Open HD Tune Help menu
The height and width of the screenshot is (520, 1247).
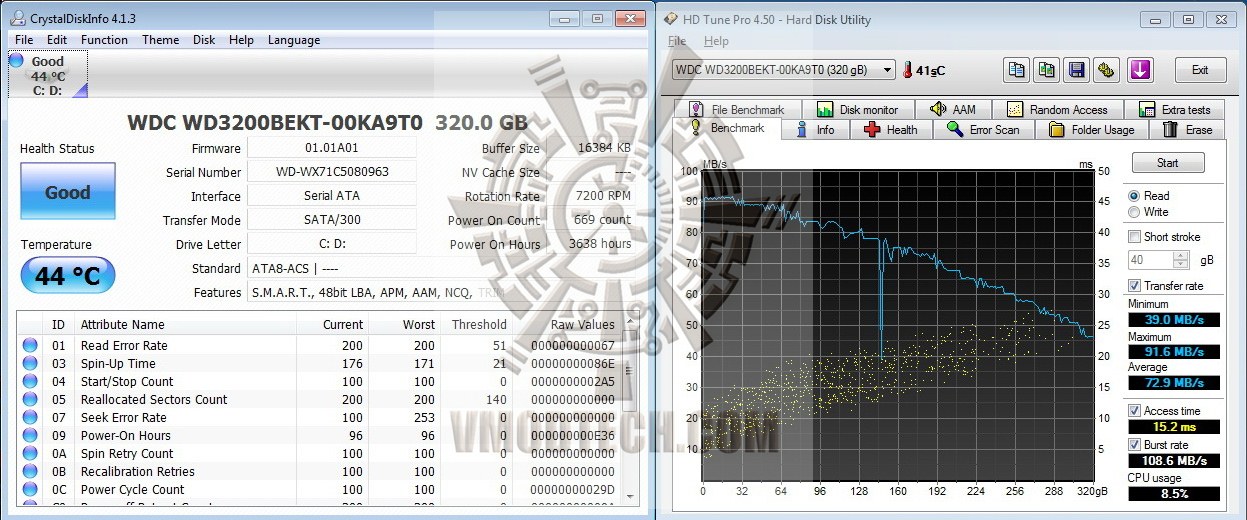[716, 41]
